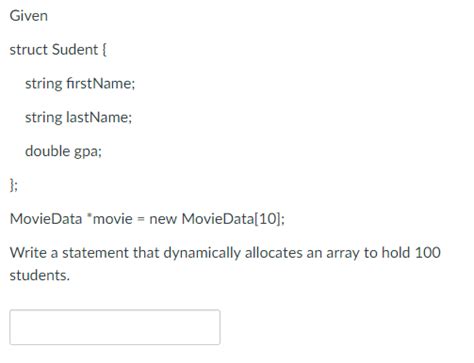Click the struct name "Sudent"
The image size is (474, 363).
[75, 49]
